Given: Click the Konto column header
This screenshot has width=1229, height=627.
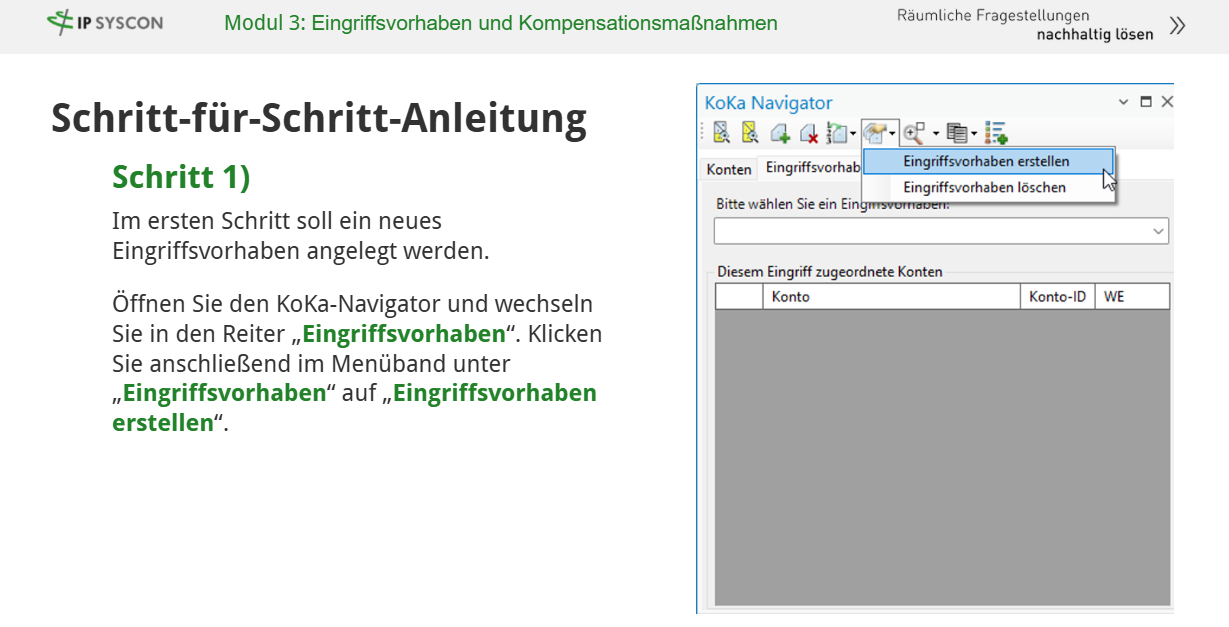Looking at the screenshot, I should point(892,297).
